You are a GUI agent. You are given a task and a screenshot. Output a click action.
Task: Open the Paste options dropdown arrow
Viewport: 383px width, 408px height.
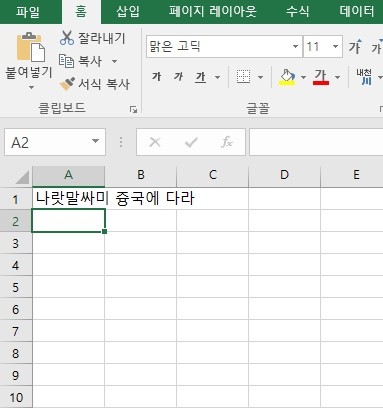click(x=31, y=88)
